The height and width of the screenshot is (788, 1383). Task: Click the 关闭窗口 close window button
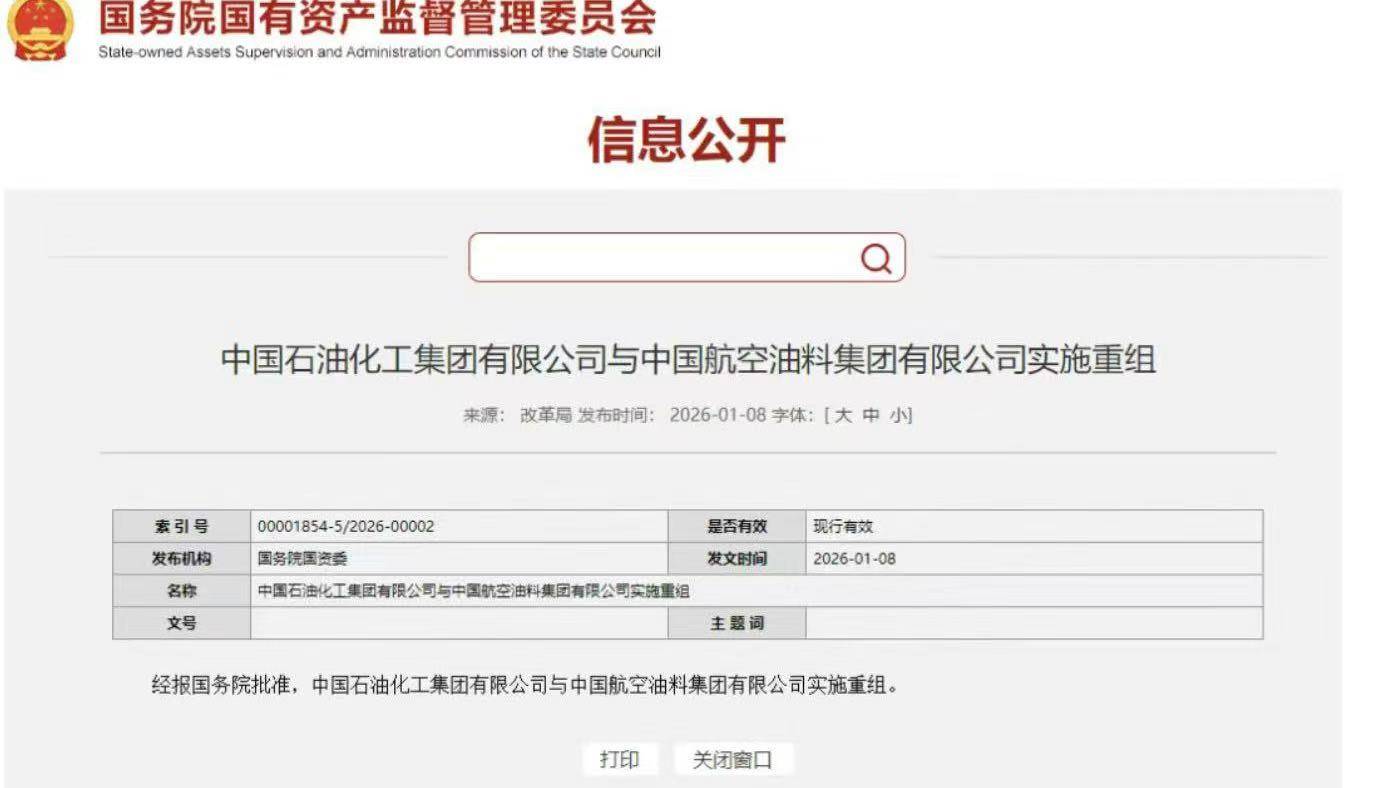coord(733,760)
